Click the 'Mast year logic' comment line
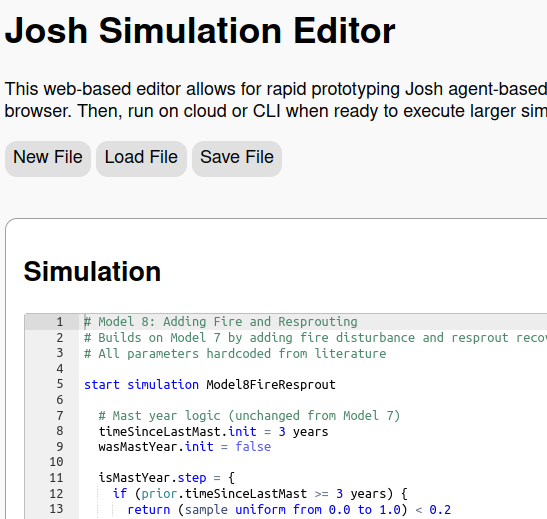 pyautogui.click(x=249, y=416)
